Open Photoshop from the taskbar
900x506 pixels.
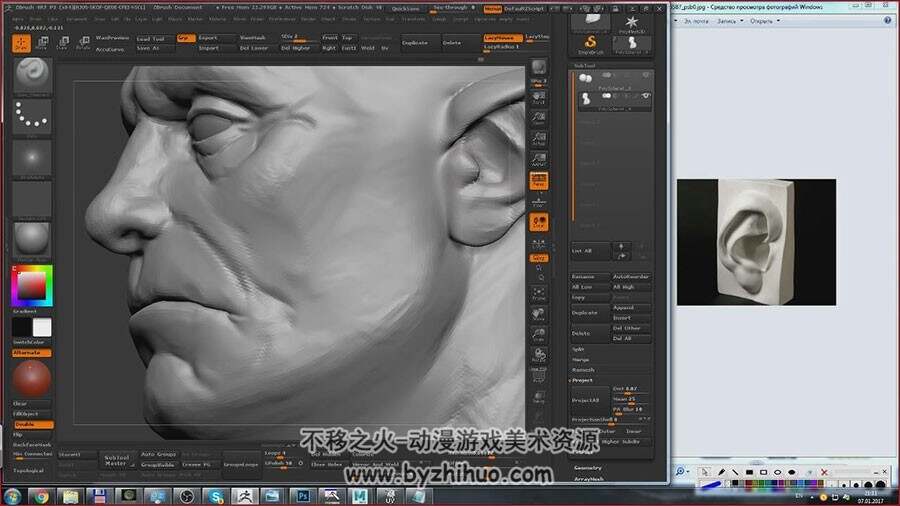coord(302,496)
